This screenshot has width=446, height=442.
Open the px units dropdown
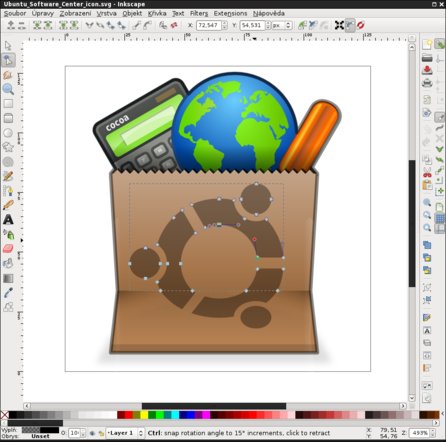282,25
